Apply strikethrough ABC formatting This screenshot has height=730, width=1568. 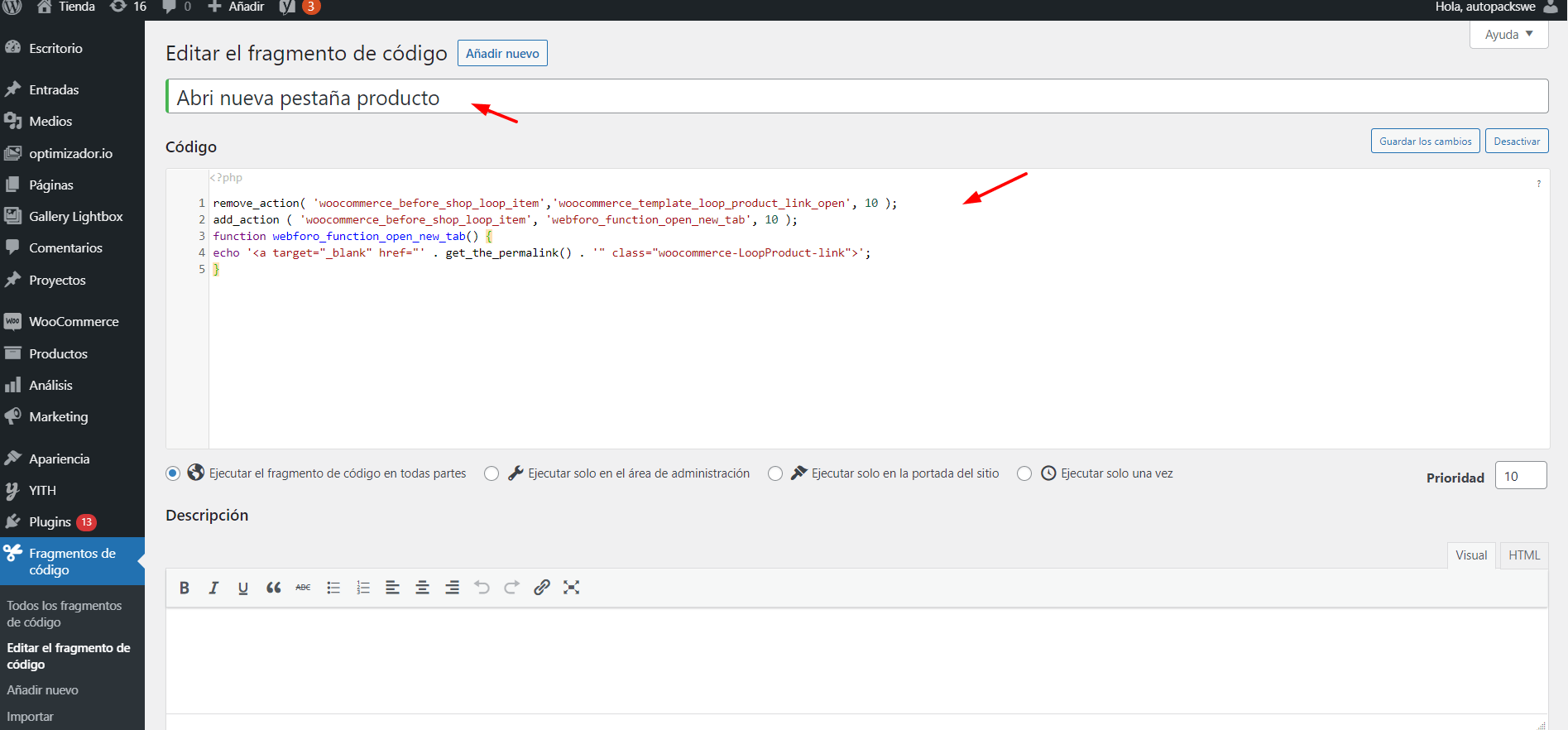304,588
